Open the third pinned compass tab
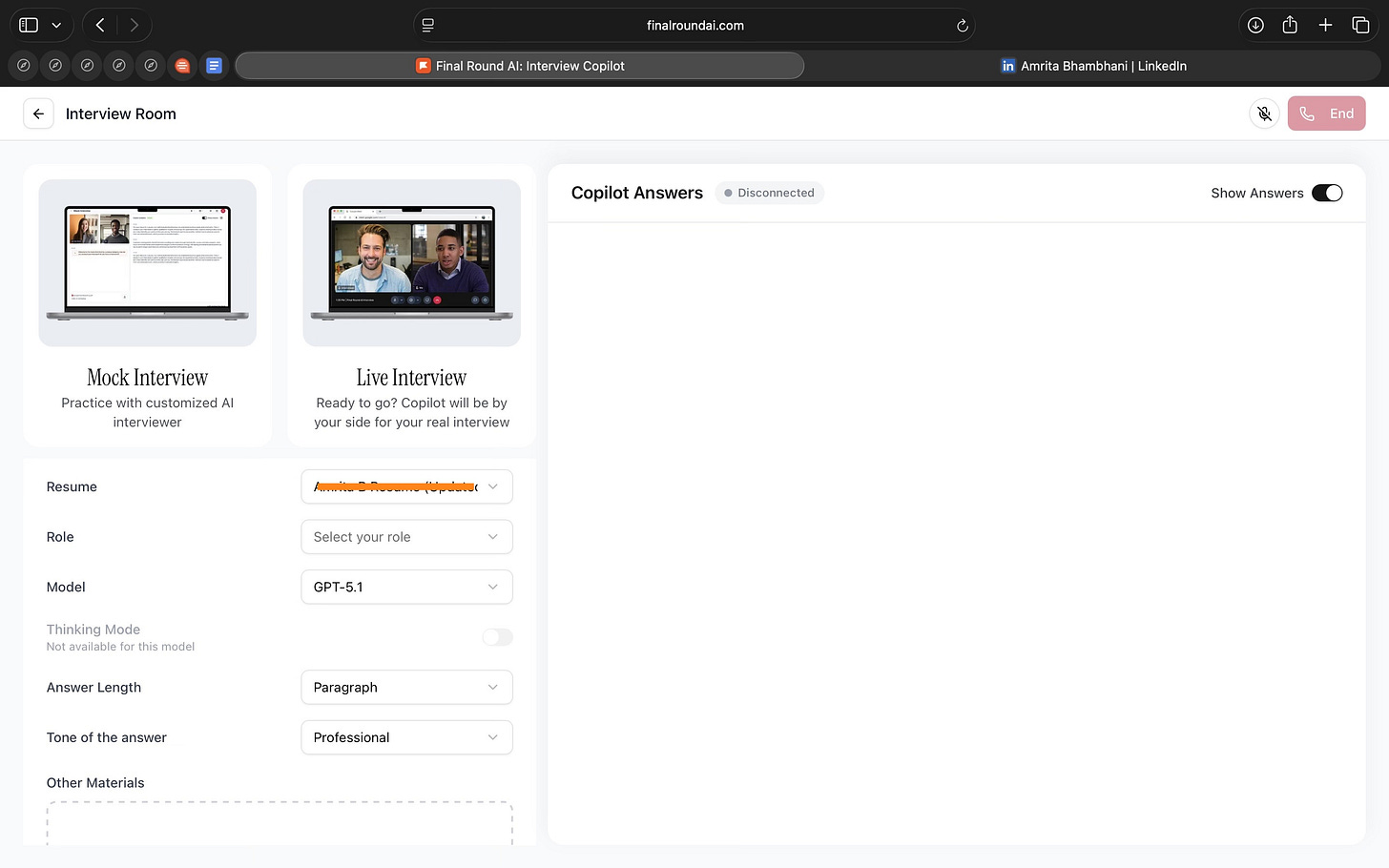Image resolution: width=1389 pixels, height=868 pixels. click(x=87, y=66)
